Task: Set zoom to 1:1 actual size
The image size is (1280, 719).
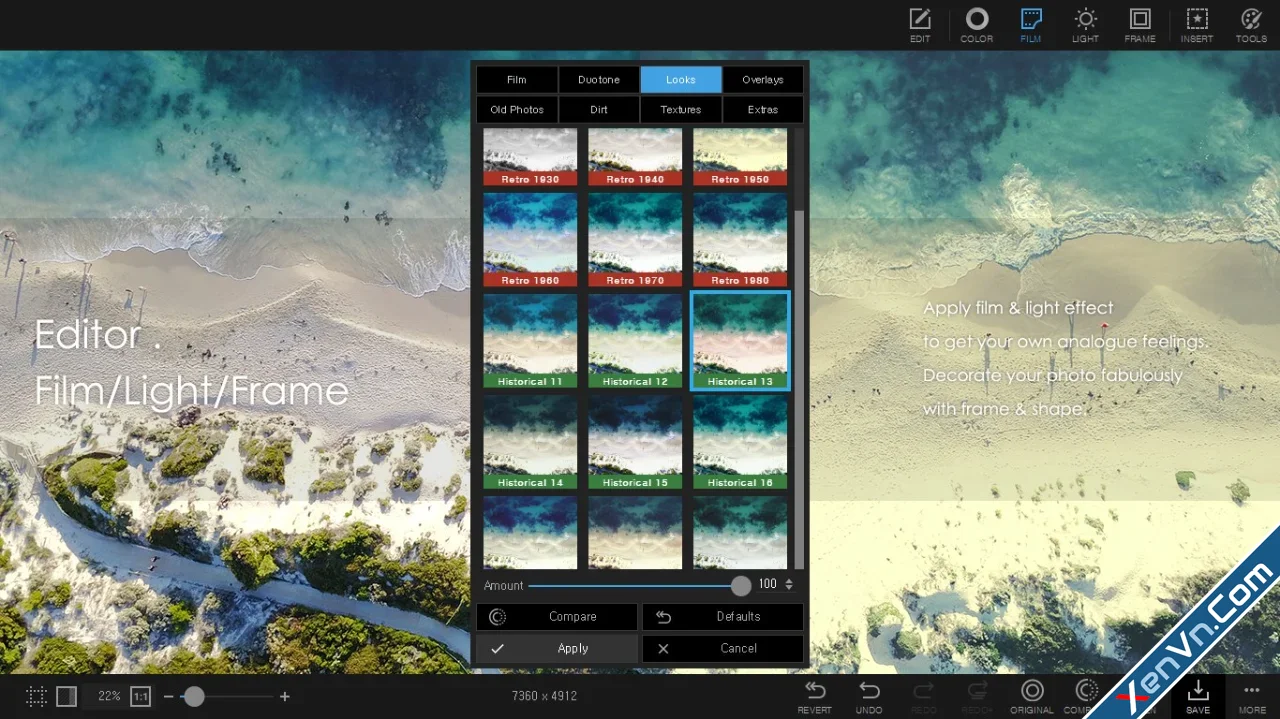Action: point(141,696)
